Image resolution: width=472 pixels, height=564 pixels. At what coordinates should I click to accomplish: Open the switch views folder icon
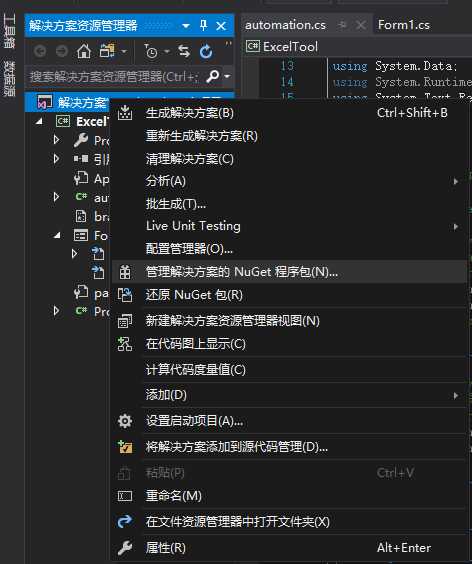(107, 51)
